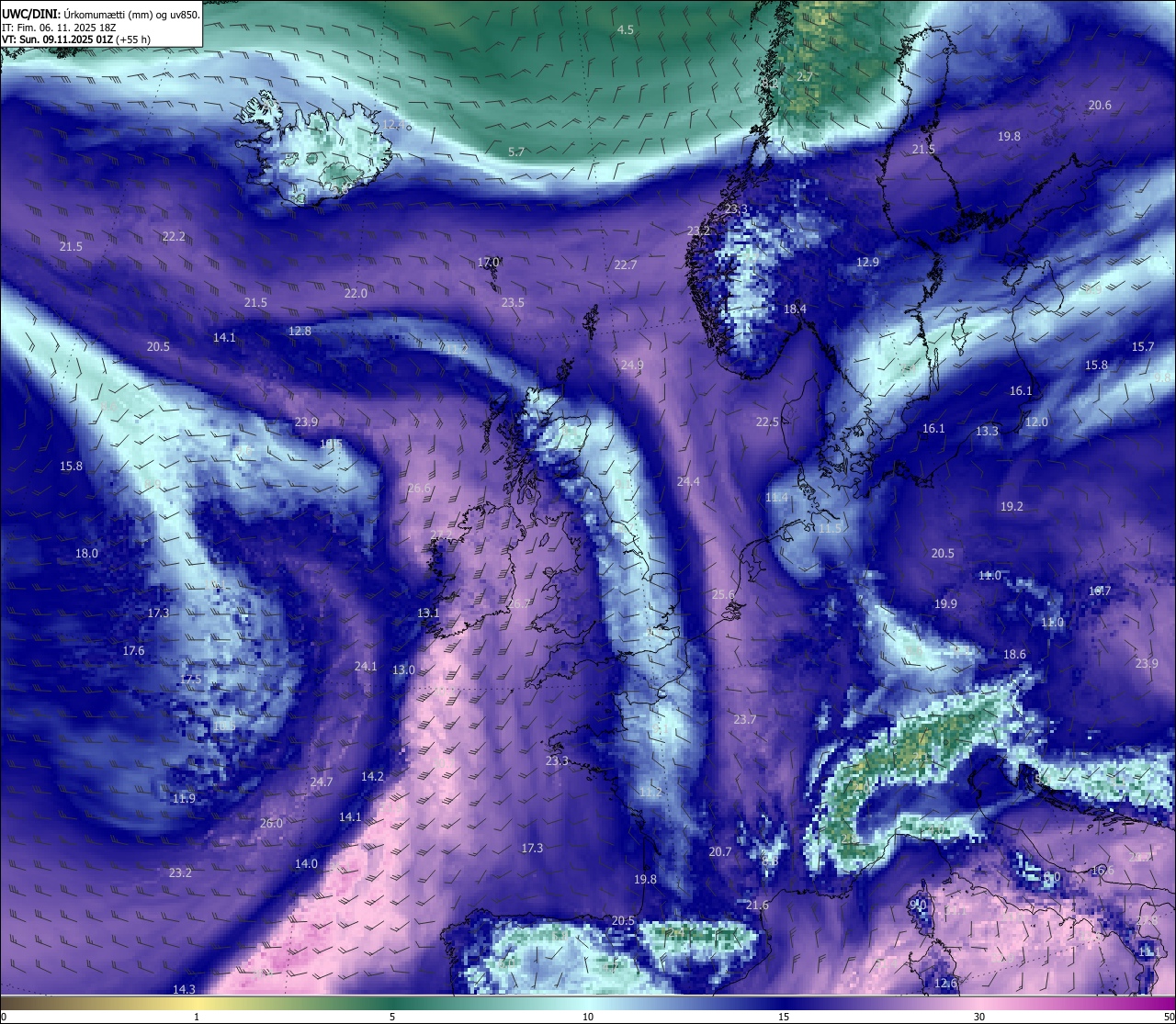This screenshot has height=1024, width=1176.
Task: Click the 5 tick on the color scale
Action: pyautogui.click(x=392, y=1017)
